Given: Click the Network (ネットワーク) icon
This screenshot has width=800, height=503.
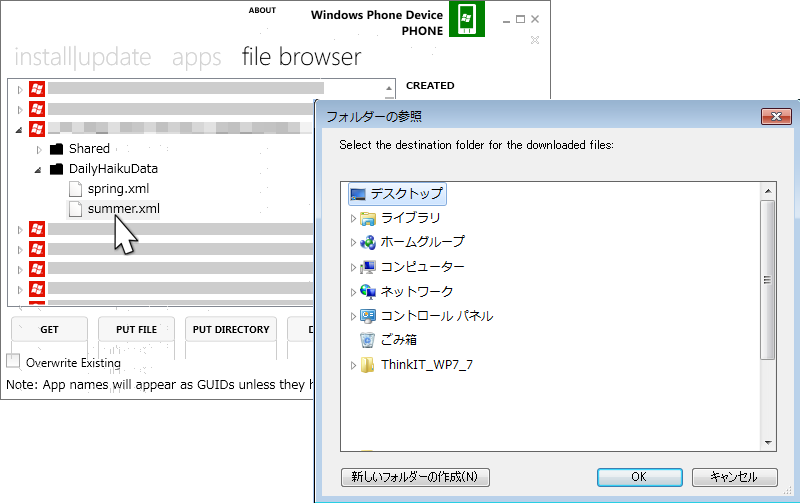Looking at the screenshot, I should [x=367, y=291].
